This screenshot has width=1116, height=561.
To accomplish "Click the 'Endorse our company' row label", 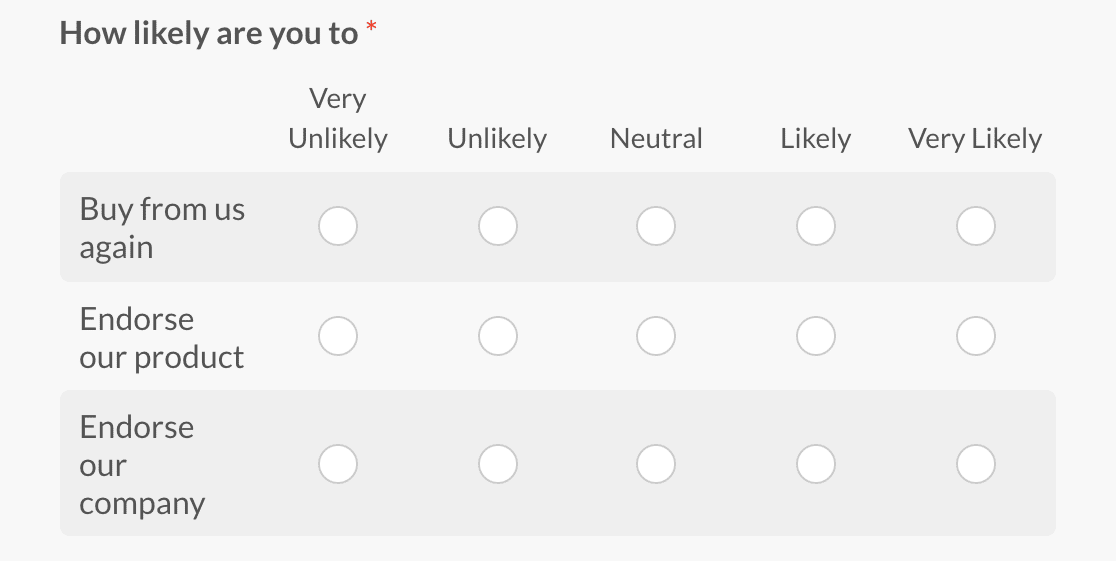I will click(142, 465).
